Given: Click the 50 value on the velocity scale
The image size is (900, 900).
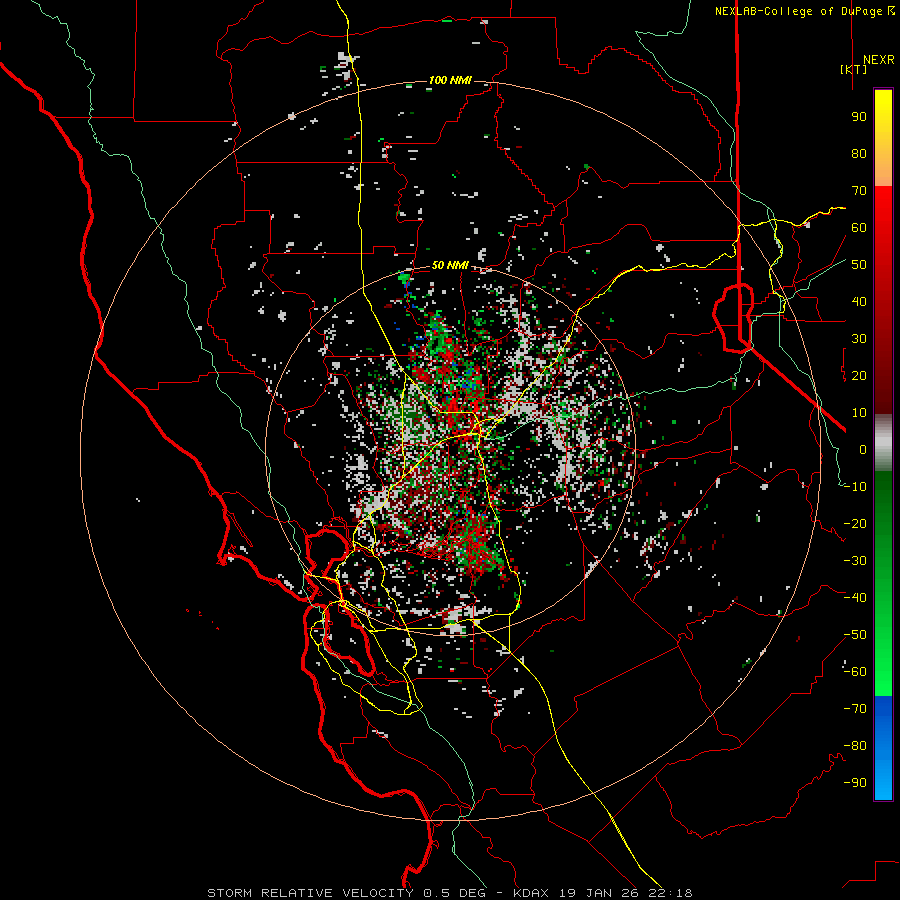Looking at the screenshot, I should [x=859, y=265].
